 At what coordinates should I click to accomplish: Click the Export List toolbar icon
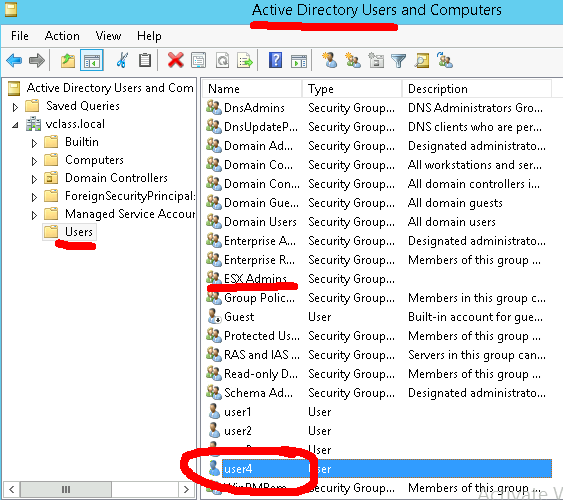pos(245,60)
